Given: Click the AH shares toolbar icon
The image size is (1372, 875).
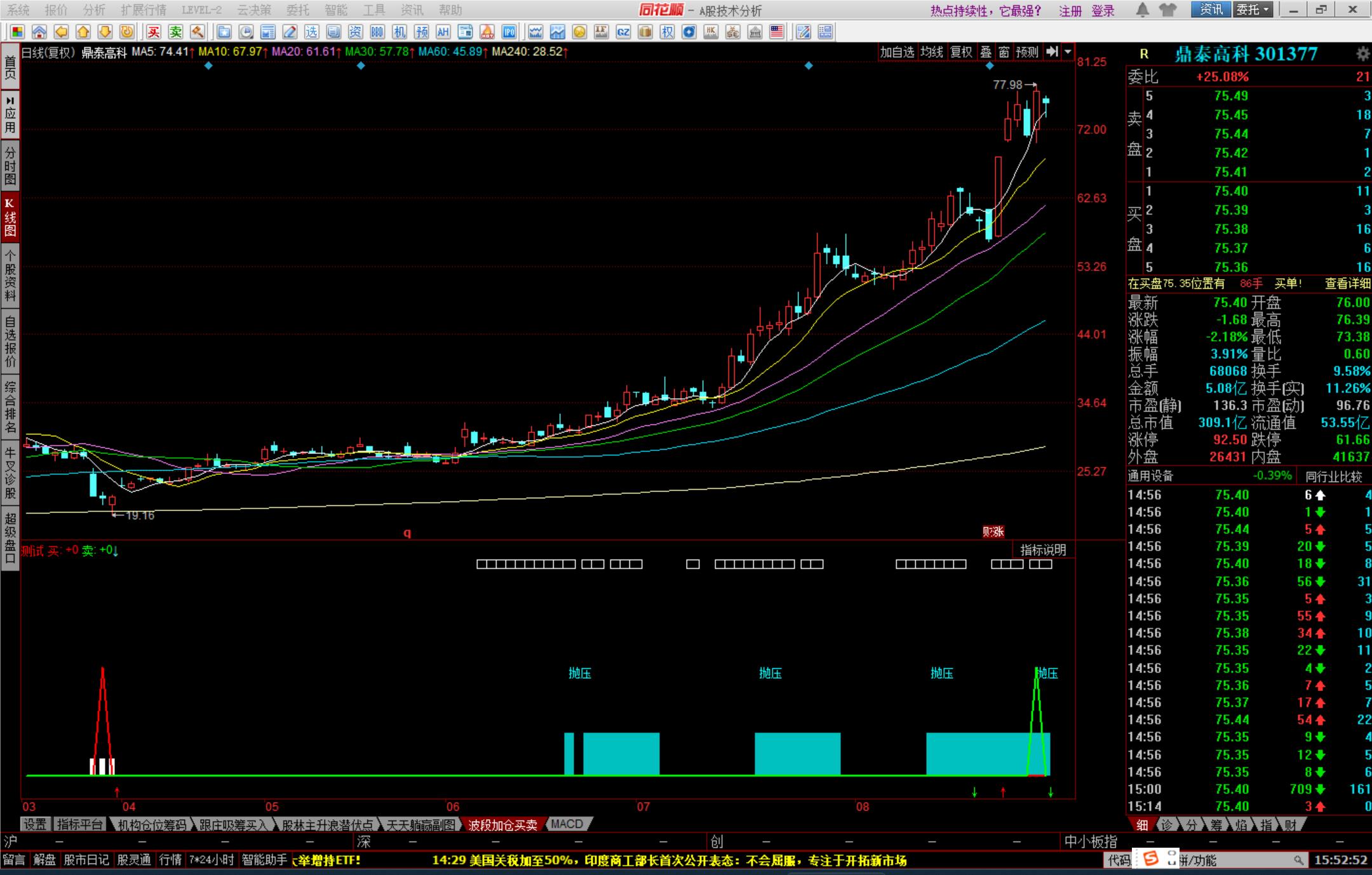Looking at the screenshot, I should [443, 32].
